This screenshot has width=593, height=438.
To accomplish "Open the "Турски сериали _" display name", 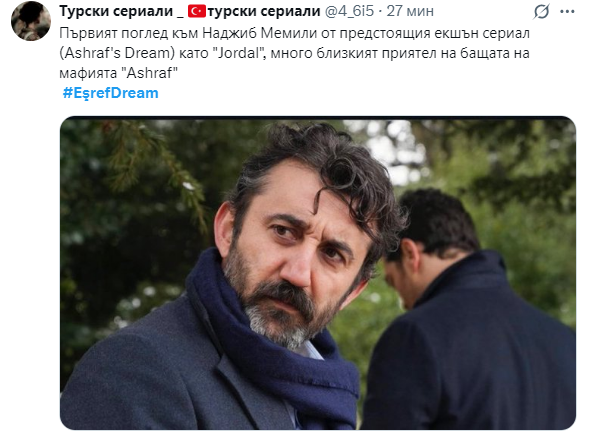I will (x=121, y=11).
